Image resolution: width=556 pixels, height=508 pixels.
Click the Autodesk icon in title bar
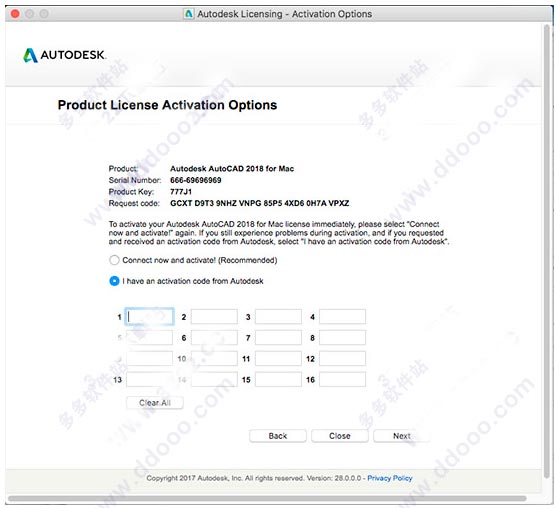coord(189,14)
